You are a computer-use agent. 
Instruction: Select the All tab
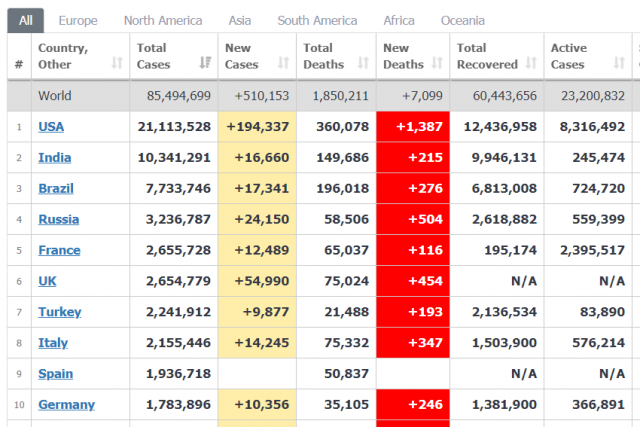click(25, 20)
